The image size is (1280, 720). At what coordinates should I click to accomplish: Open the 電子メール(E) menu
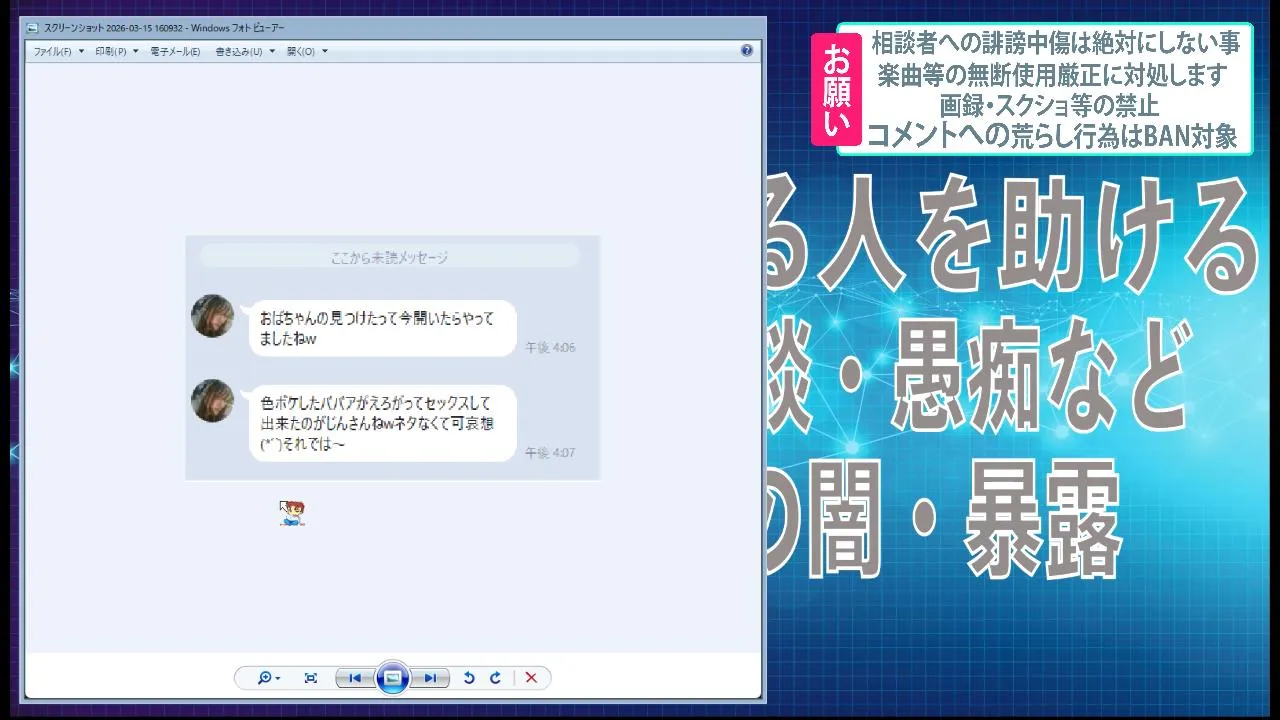(175, 51)
